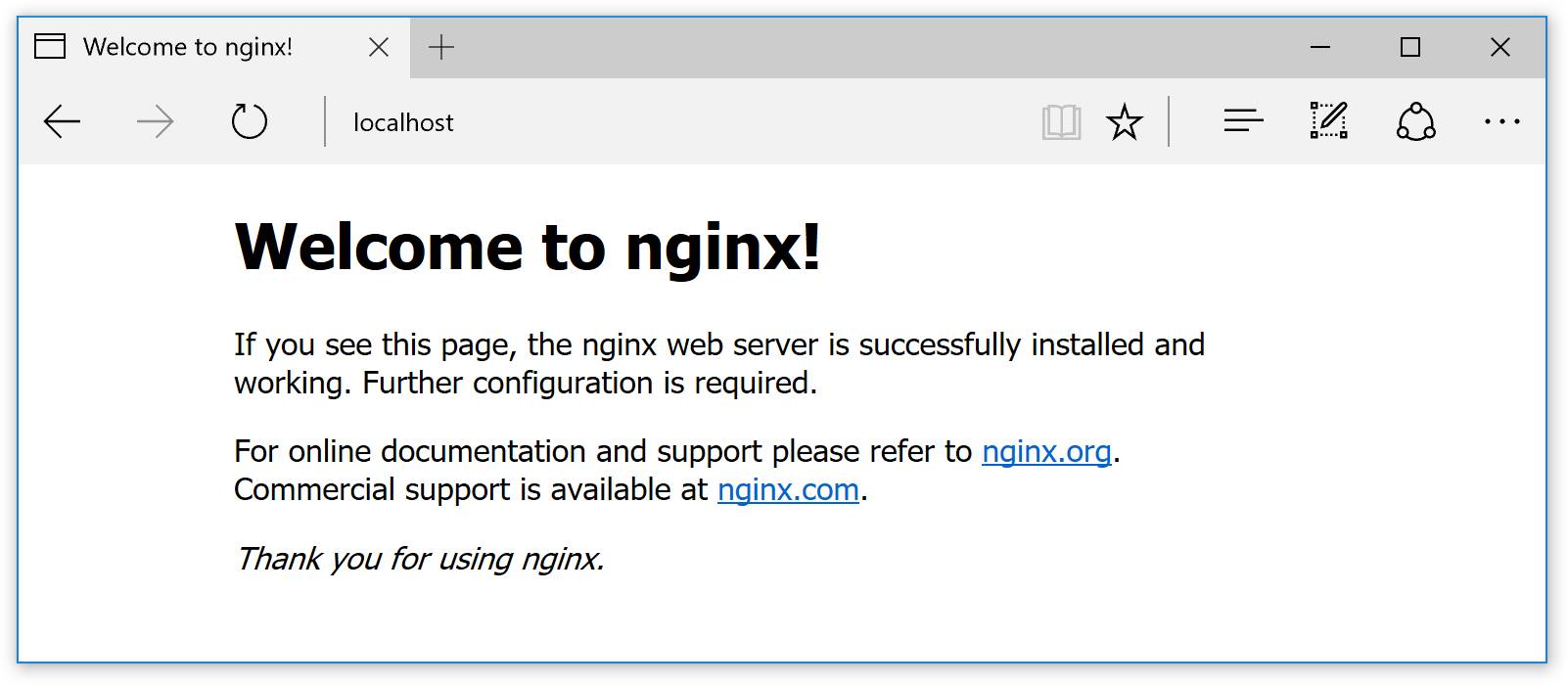Open a new tab with the plus
The width and height of the screenshot is (1568, 685).
pyautogui.click(x=441, y=47)
